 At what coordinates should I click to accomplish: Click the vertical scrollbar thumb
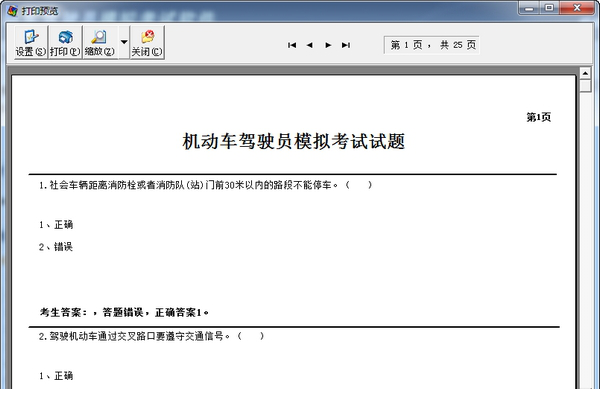point(585,86)
